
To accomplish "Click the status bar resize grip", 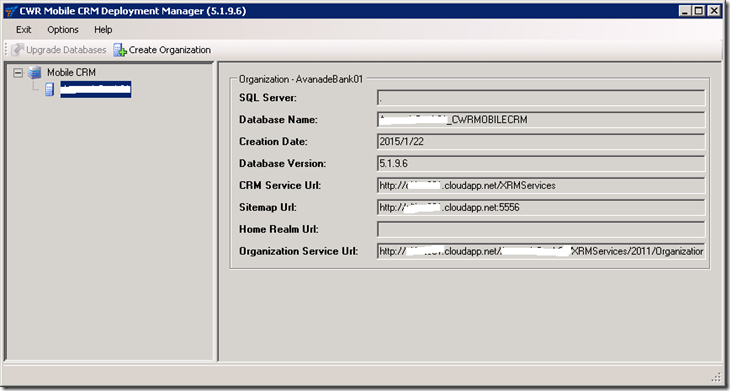I will (x=716, y=377).
